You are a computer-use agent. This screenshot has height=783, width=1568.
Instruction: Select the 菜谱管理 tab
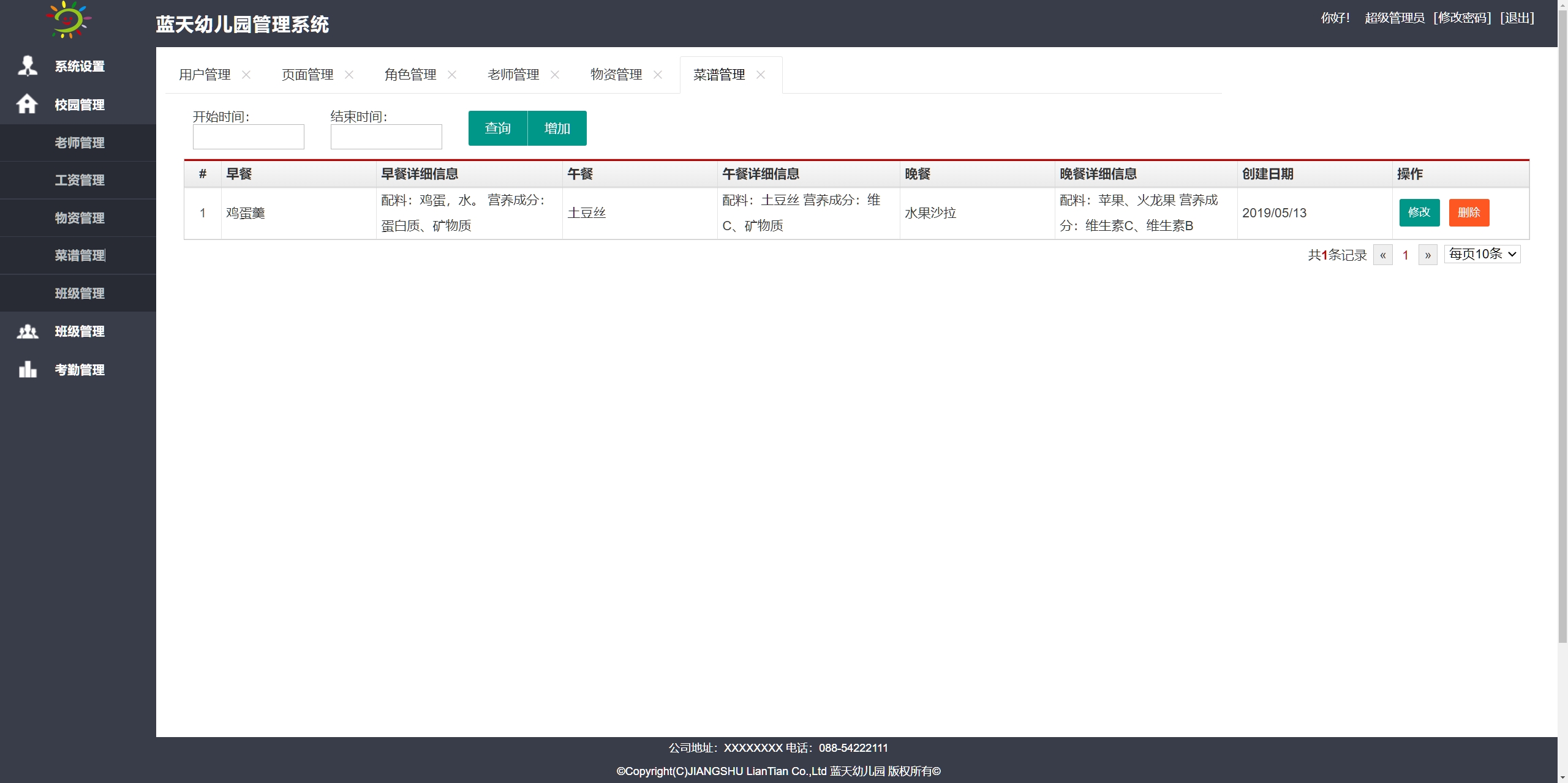click(719, 75)
